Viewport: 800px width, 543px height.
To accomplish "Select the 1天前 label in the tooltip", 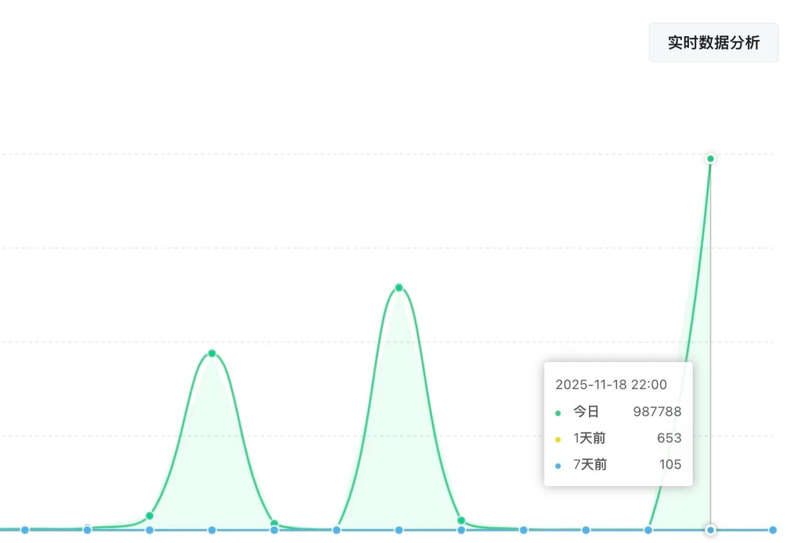I will coord(589,439).
